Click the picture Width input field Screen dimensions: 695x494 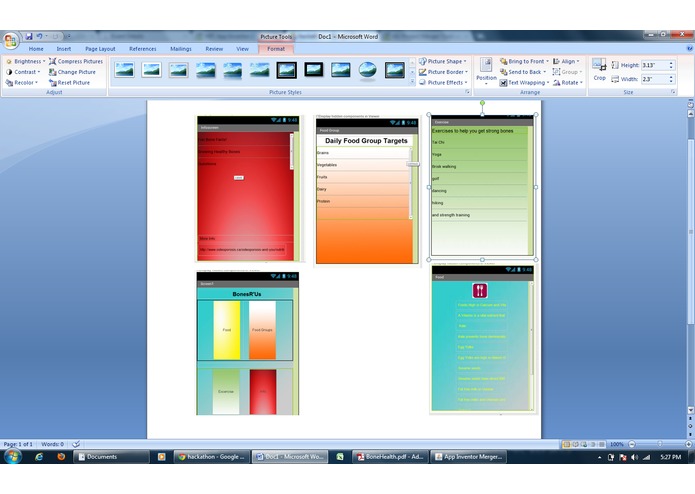tap(654, 79)
